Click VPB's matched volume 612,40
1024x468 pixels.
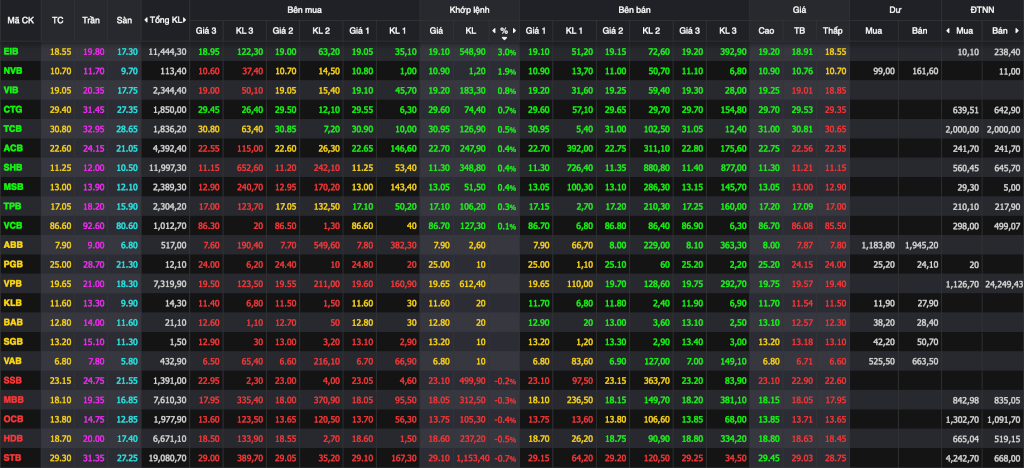point(474,283)
